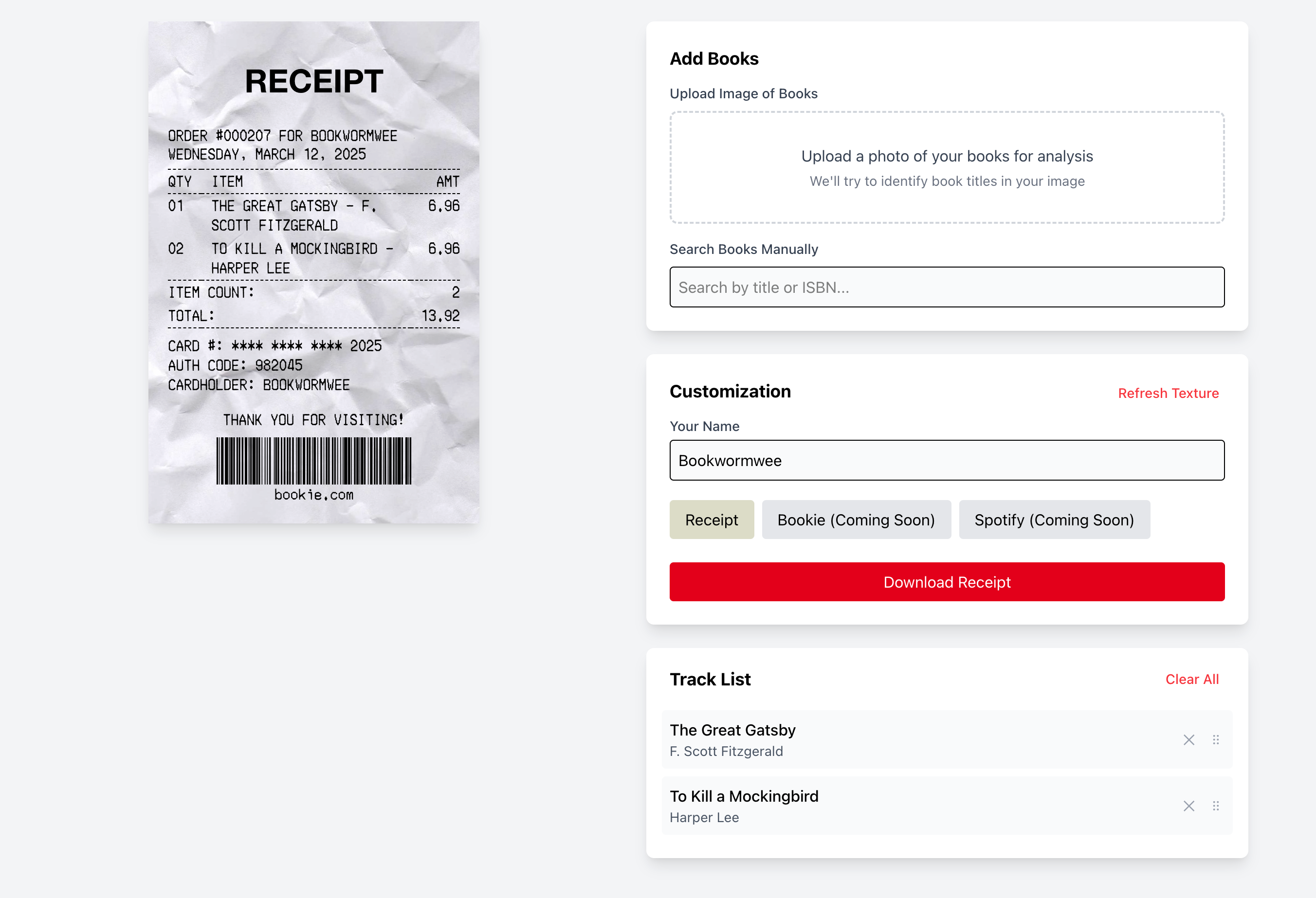
Task: Click bookie.com text on the receipt
Action: [x=314, y=495]
